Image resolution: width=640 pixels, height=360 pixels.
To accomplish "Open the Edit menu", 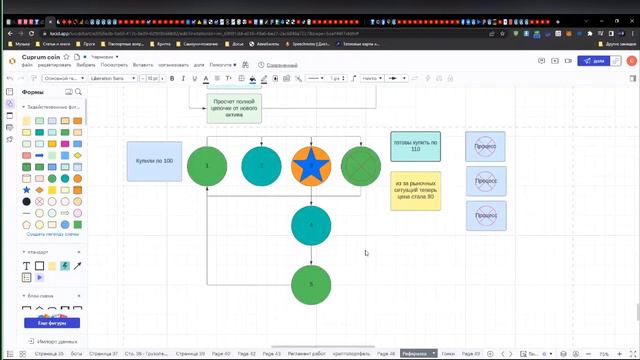I will point(54,65).
